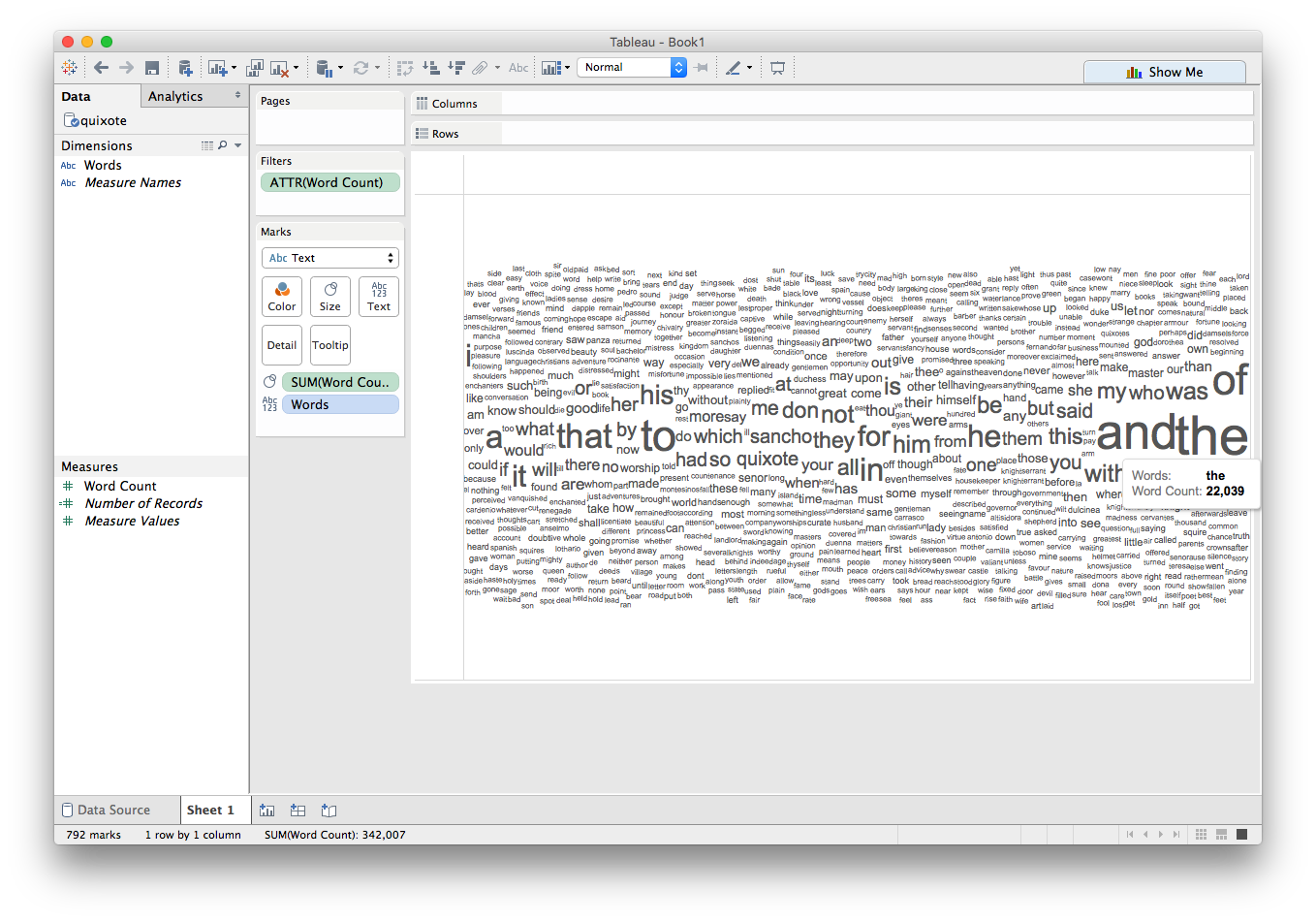Click the Tableau logo start page icon
The height and width of the screenshot is (922, 1316).
69,68
